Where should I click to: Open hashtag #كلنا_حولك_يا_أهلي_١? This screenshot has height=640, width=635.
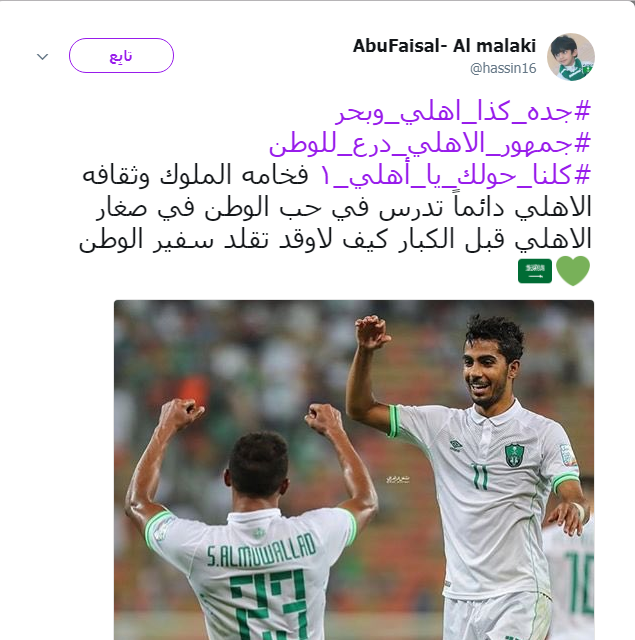click(x=455, y=176)
